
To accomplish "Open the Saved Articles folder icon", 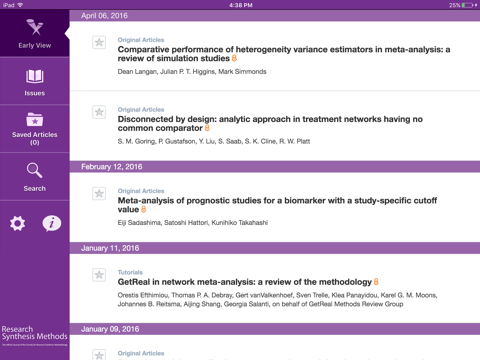I will pos(35,119).
